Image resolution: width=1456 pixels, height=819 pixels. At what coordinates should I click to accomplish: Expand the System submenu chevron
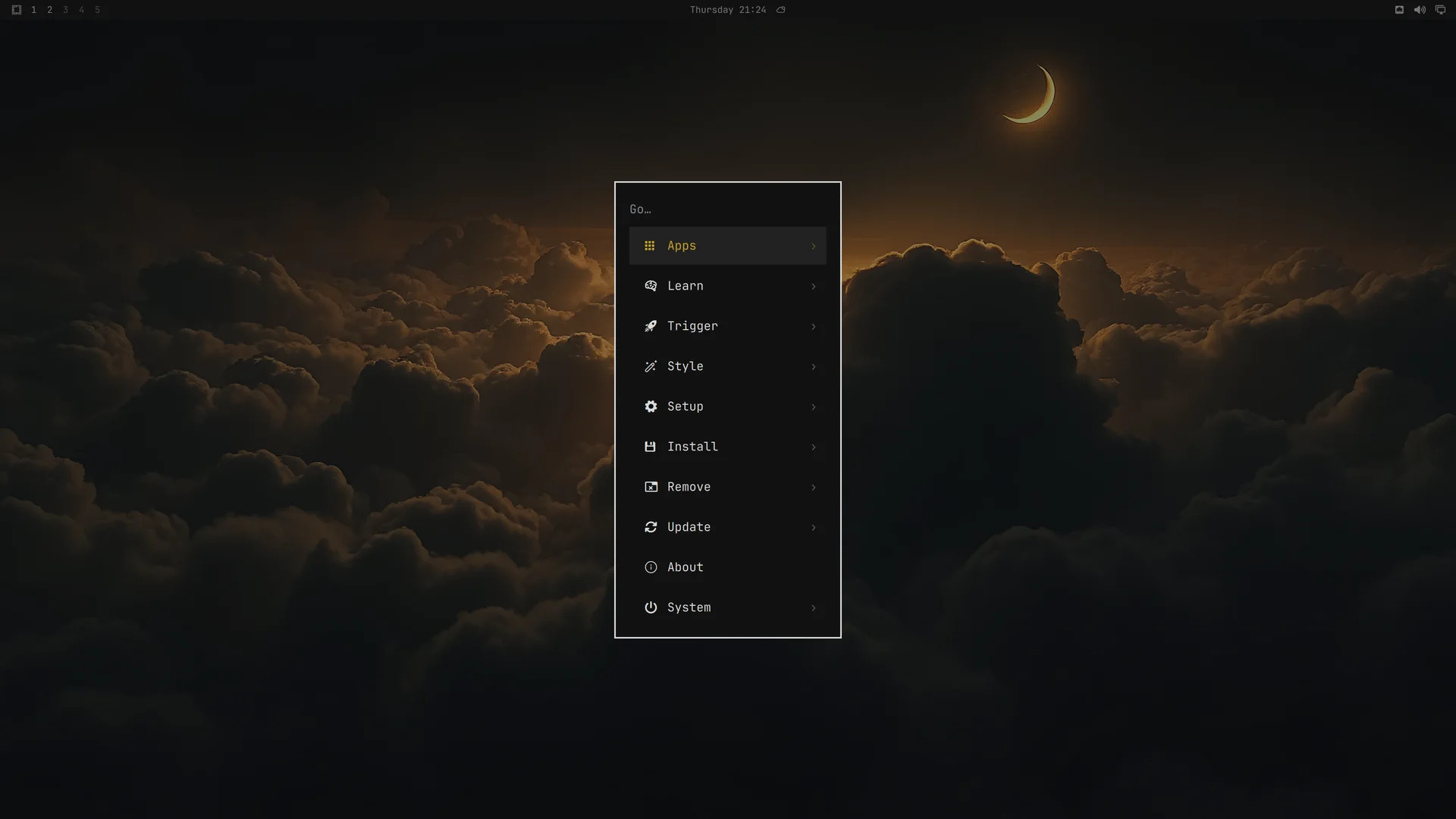pyautogui.click(x=814, y=607)
